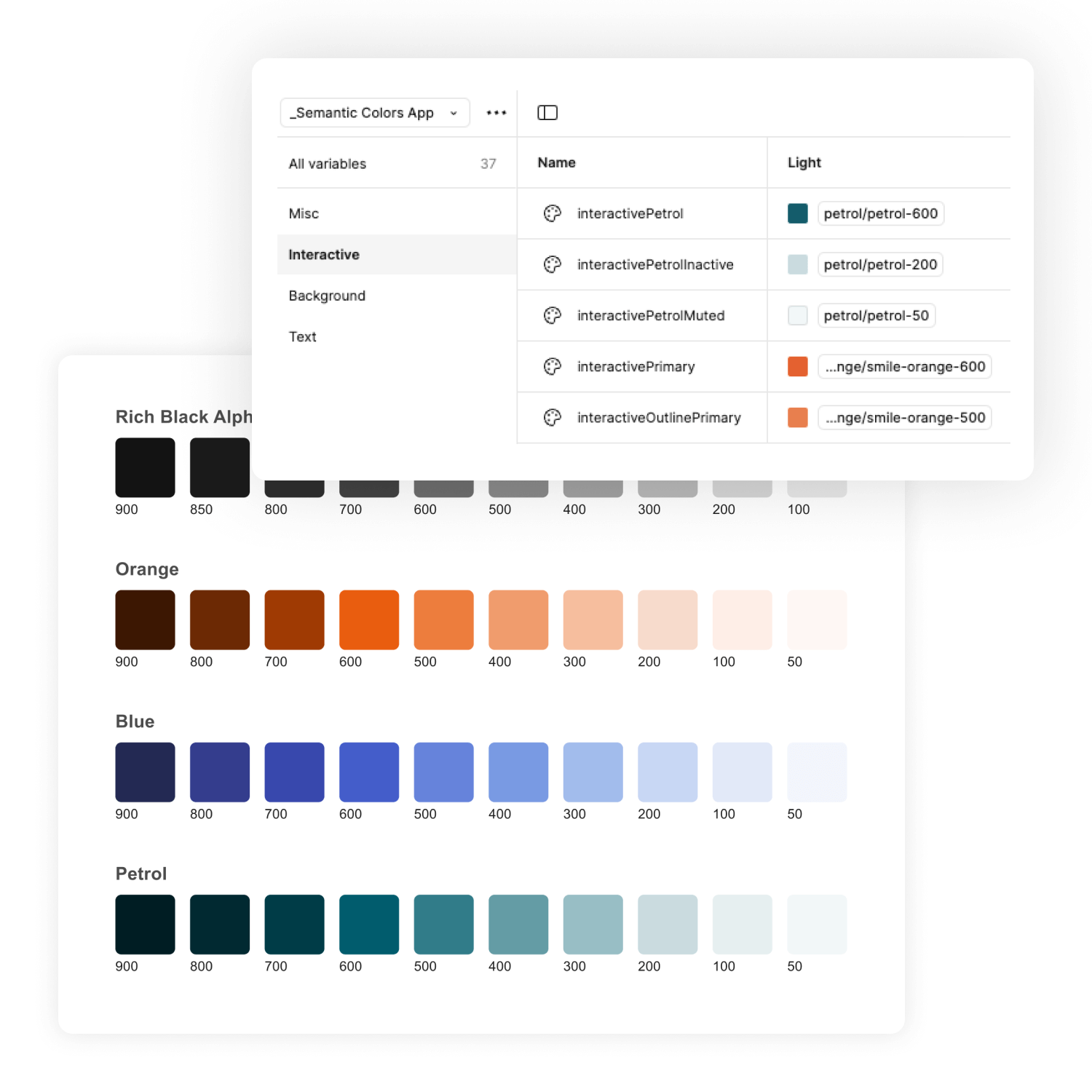Click the palette icon beside interactivePetrol
This screenshot has height=1092, width=1092.
(x=553, y=213)
